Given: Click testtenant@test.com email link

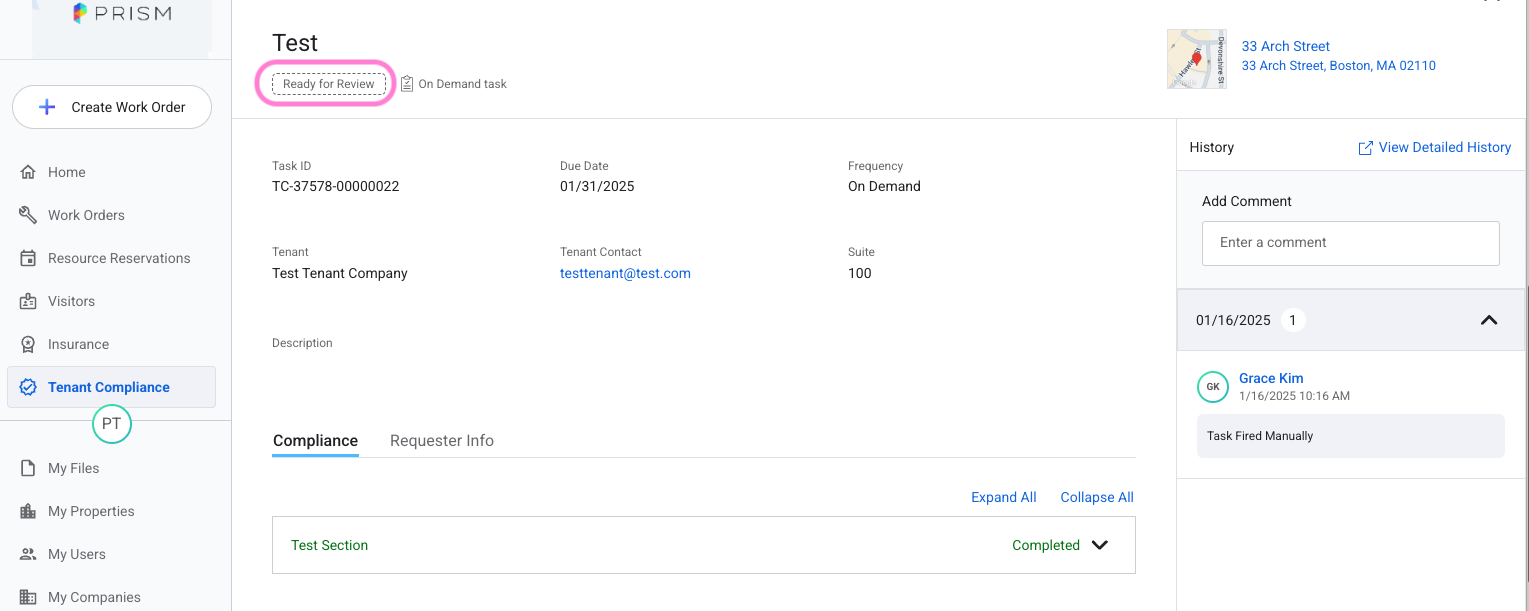Looking at the screenshot, I should tap(625, 273).
